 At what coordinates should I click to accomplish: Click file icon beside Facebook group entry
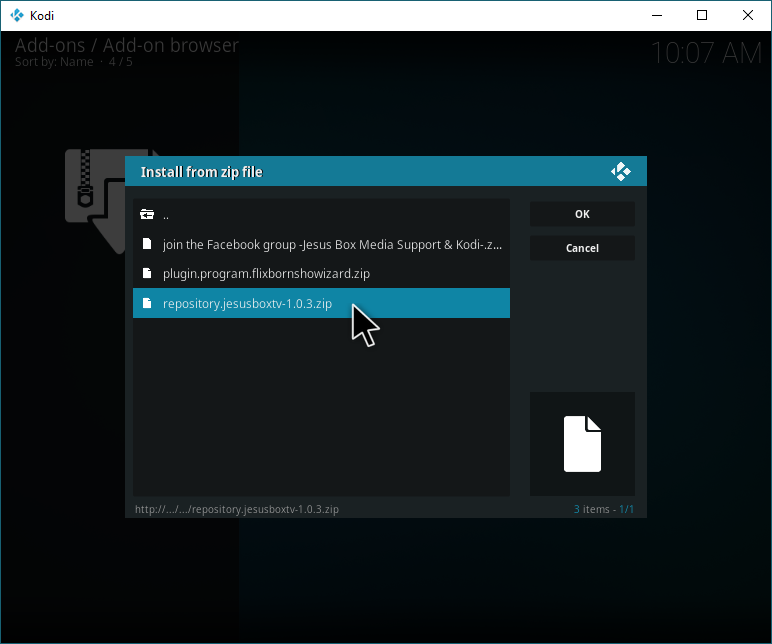(147, 244)
